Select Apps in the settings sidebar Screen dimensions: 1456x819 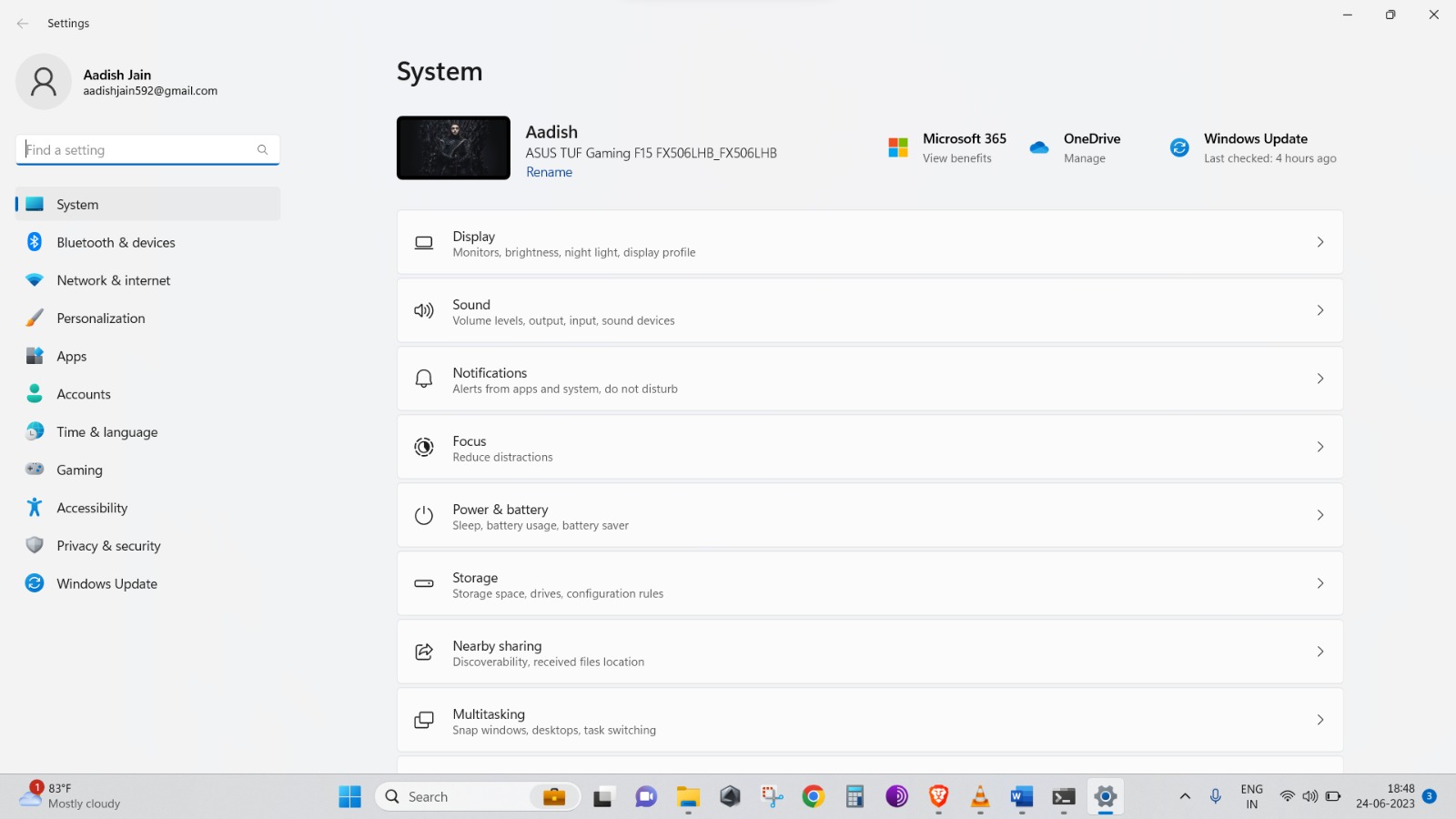(72, 357)
